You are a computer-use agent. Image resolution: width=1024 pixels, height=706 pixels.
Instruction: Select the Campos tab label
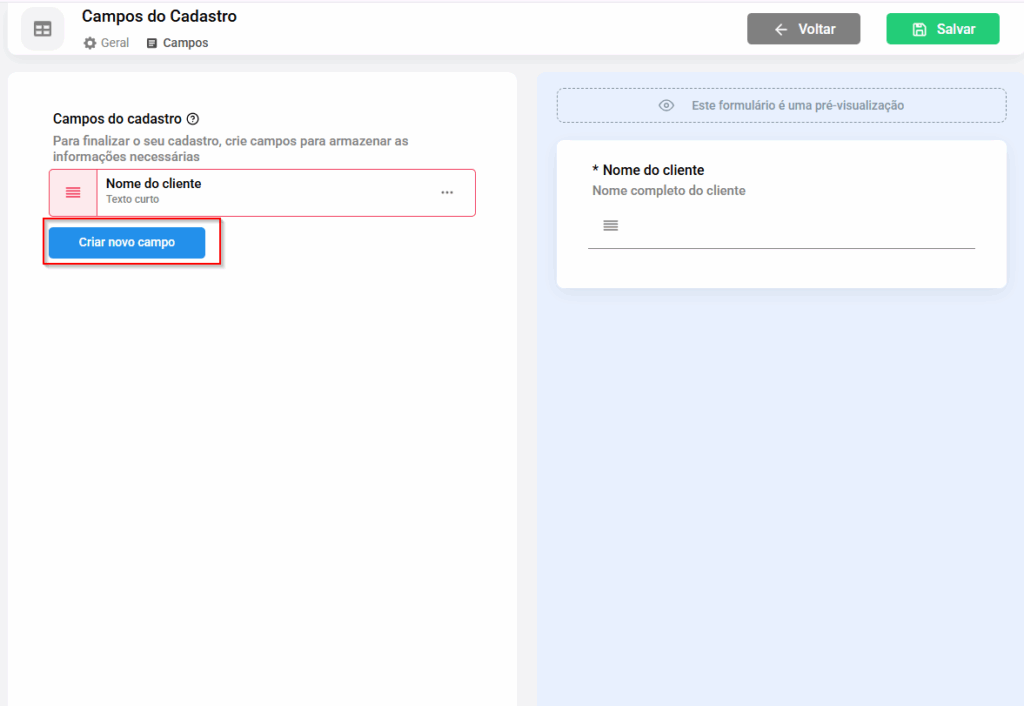pos(185,44)
